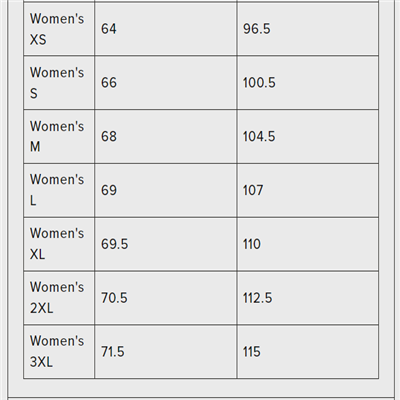Click the value 68 in Women's M row

pyautogui.click(x=109, y=136)
